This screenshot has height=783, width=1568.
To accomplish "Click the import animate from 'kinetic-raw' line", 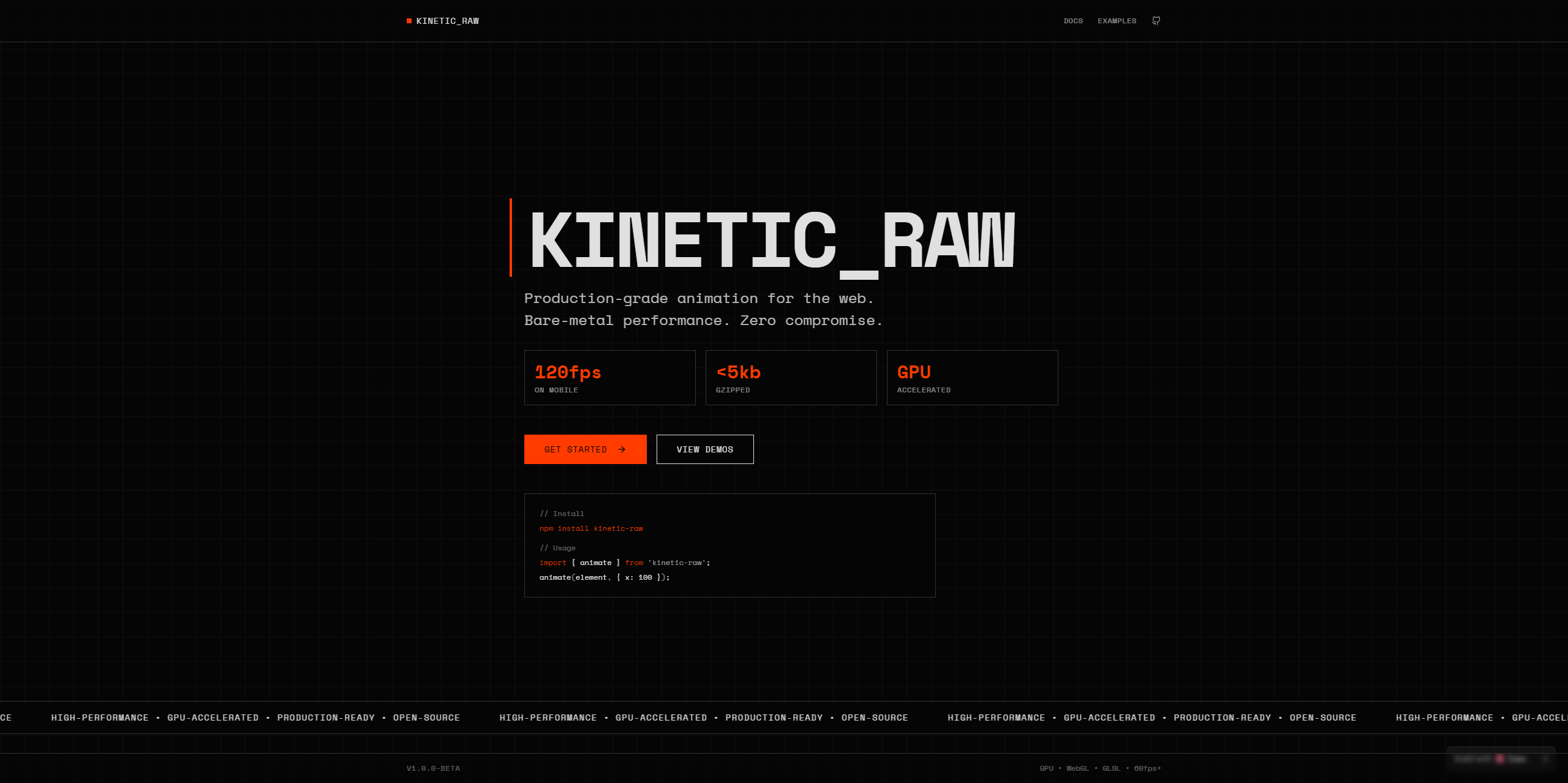I will pos(625,563).
